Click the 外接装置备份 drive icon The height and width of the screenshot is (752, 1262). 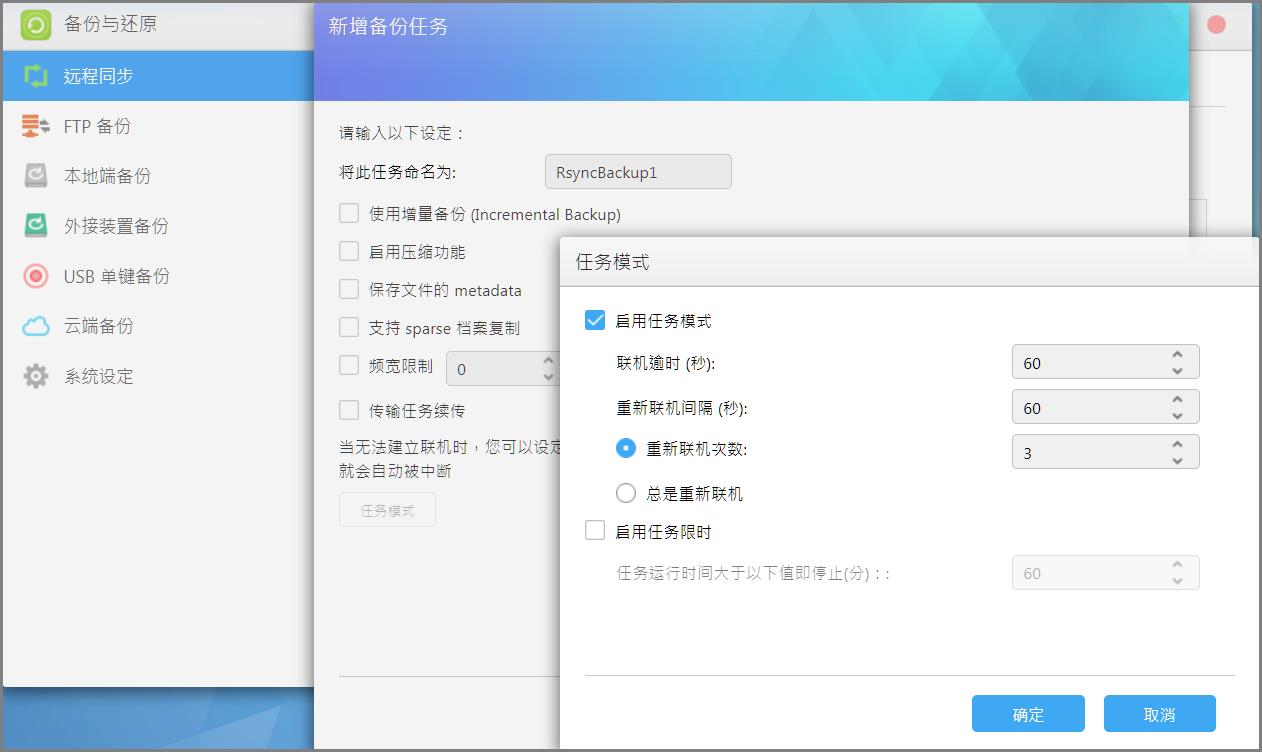click(x=36, y=226)
